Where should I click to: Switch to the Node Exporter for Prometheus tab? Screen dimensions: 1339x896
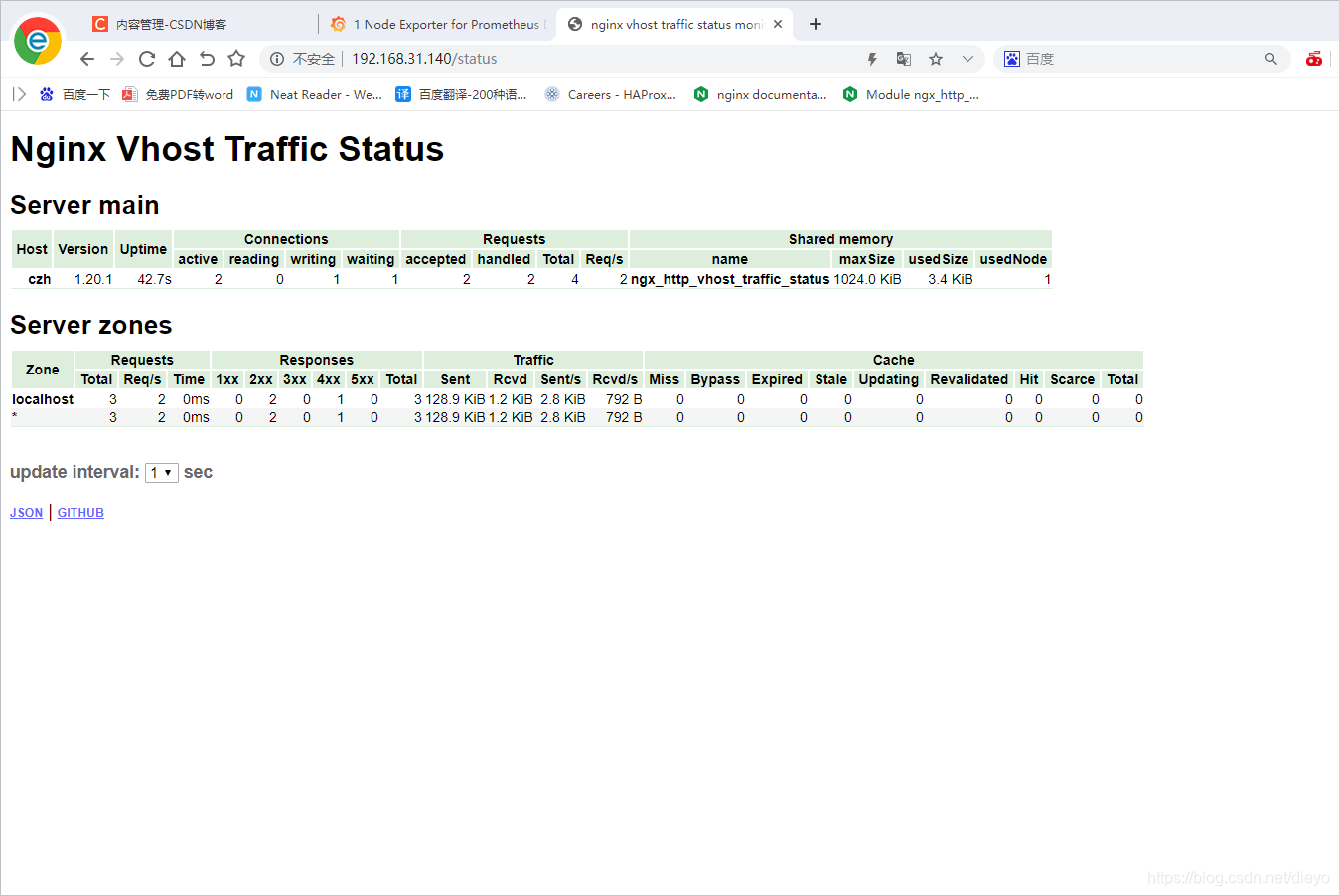click(x=438, y=24)
